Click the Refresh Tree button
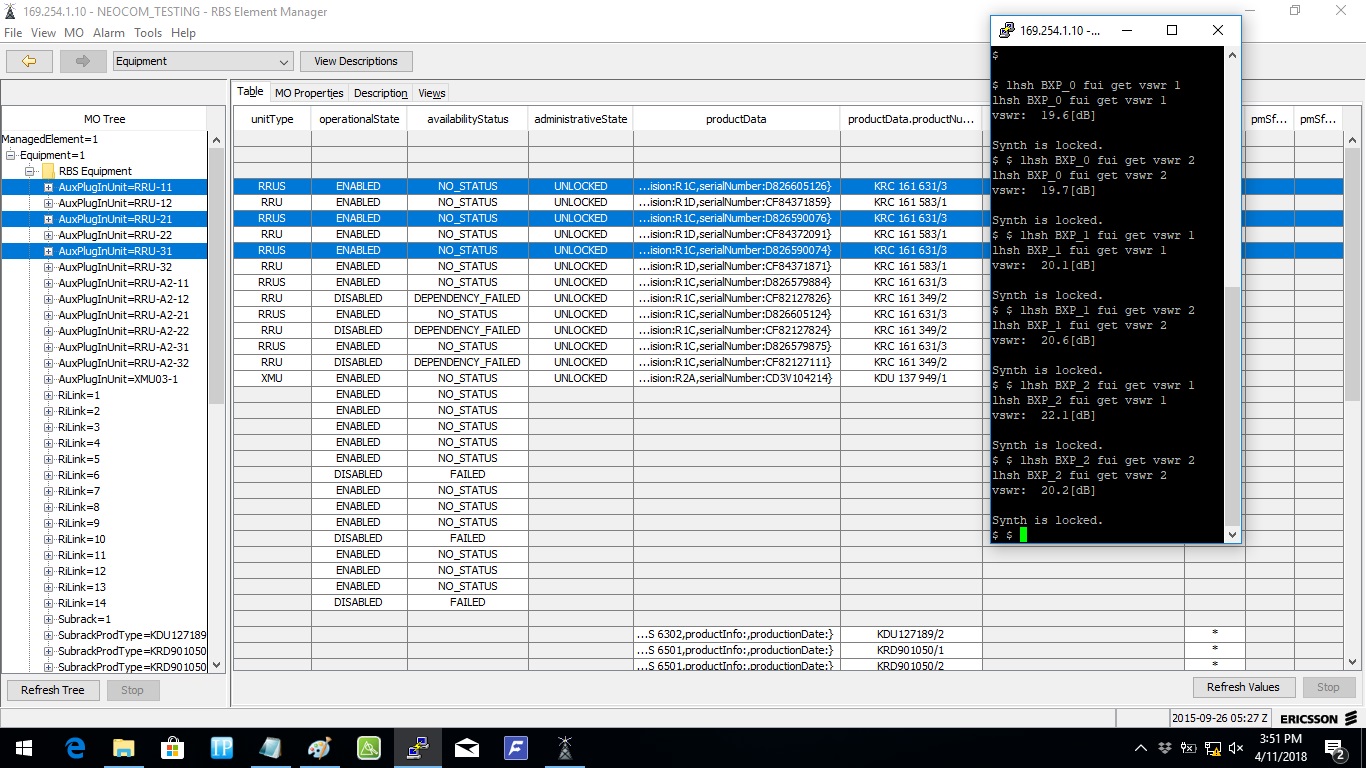 tap(53, 690)
